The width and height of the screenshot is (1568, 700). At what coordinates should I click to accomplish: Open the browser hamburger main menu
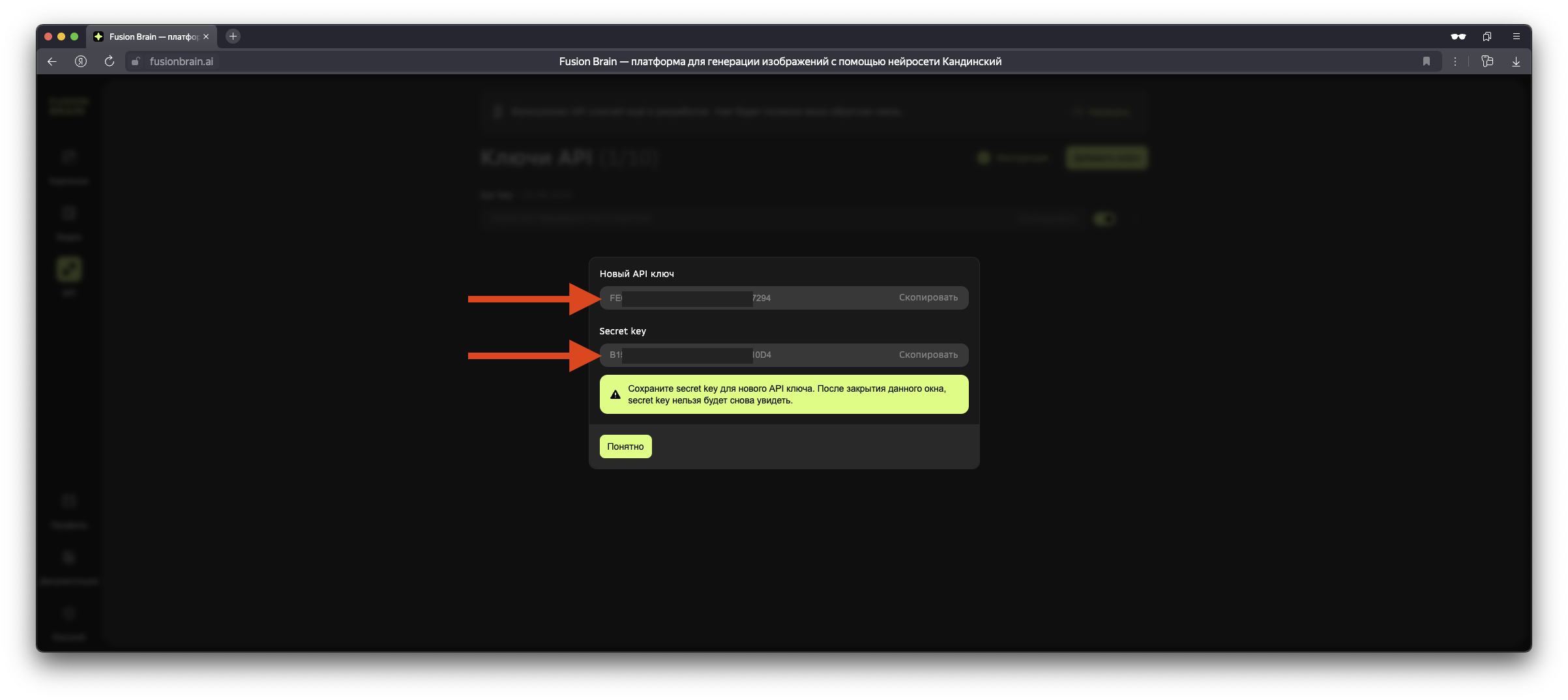pos(1516,36)
